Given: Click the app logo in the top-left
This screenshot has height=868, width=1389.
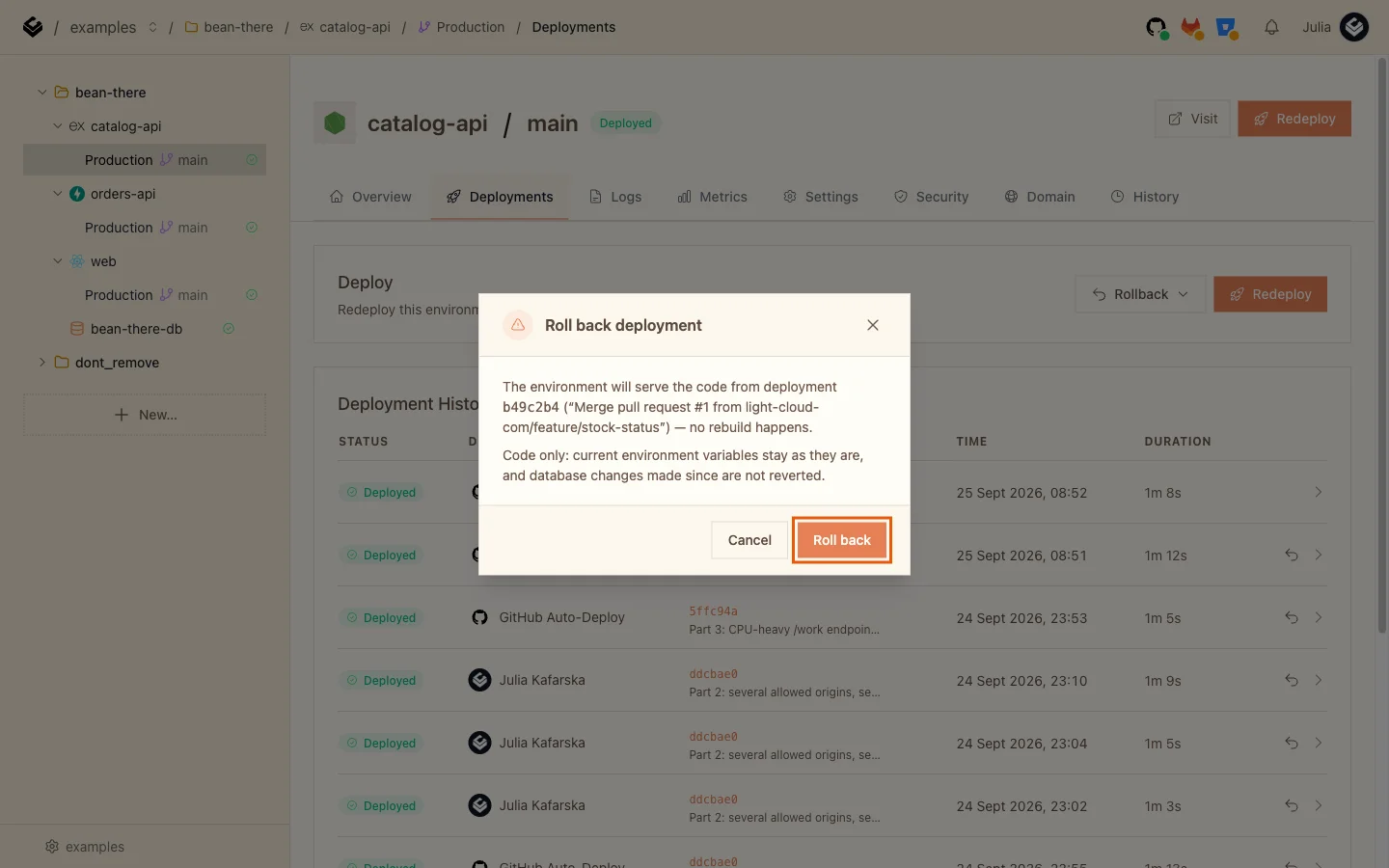Looking at the screenshot, I should coord(33,27).
